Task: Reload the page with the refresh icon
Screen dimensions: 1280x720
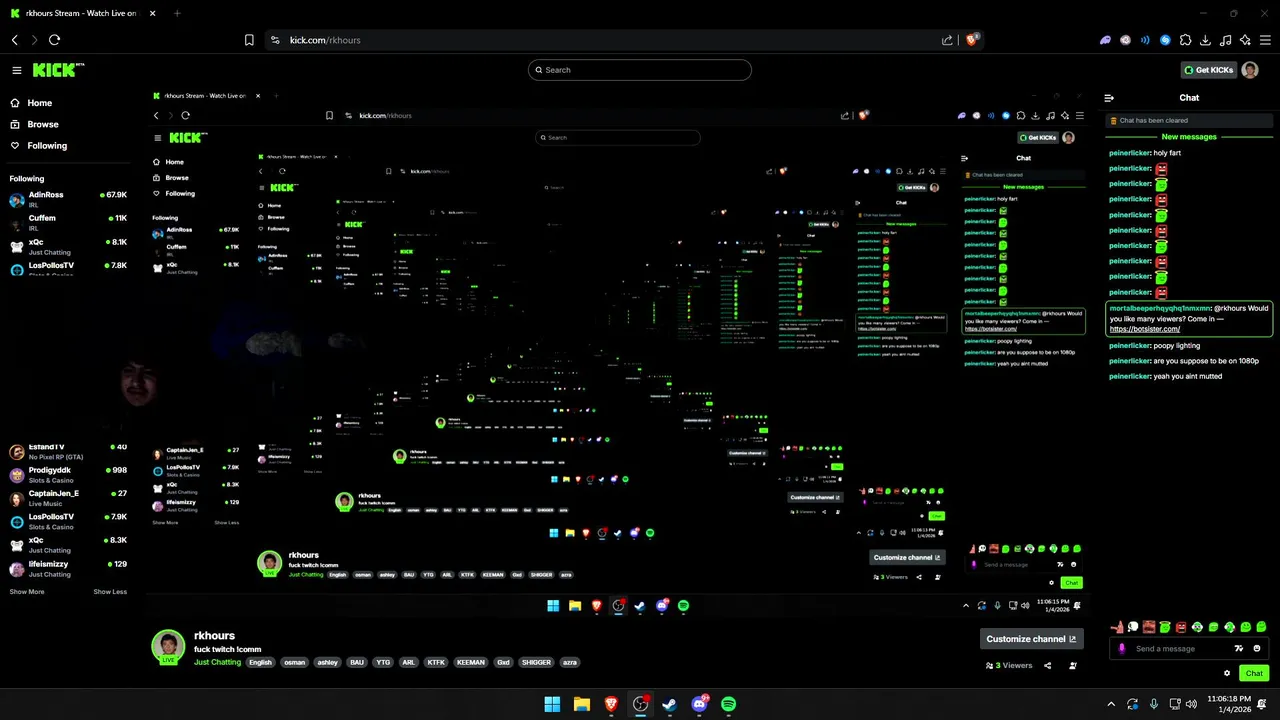Action: pyautogui.click(x=54, y=40)
